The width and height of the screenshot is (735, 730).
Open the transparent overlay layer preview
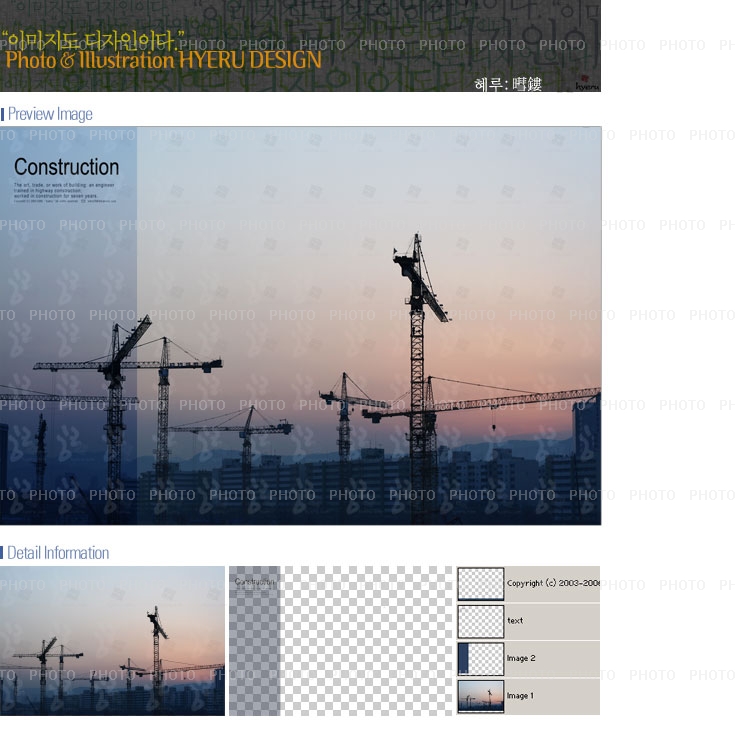(340, 640)
